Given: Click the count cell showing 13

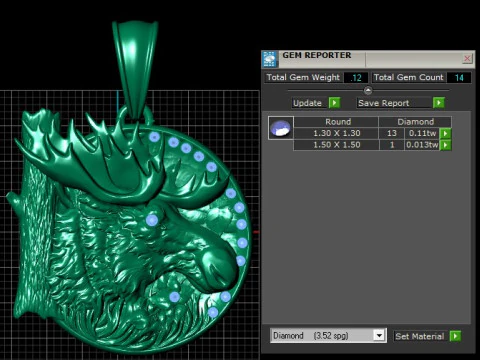Looking at the screenshot, I should 392,133.
